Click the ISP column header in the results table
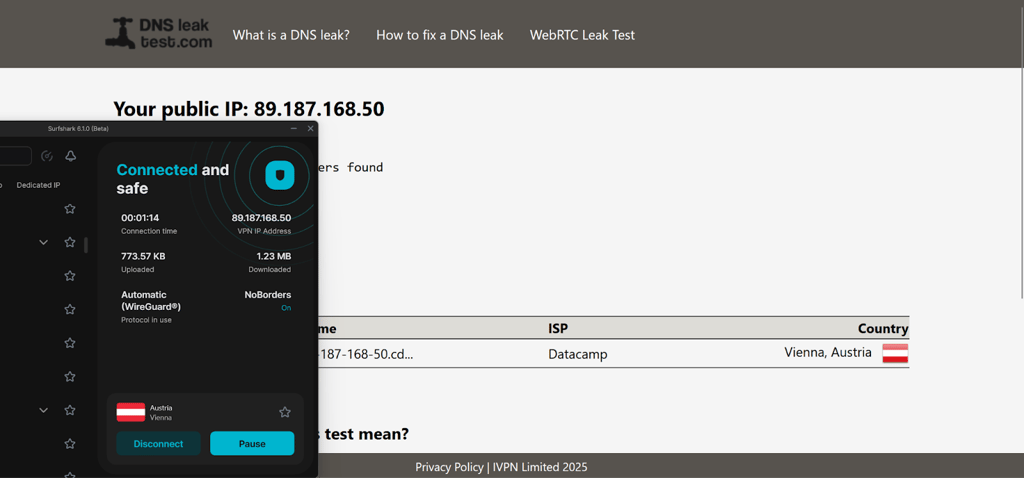This screenshot has height=478, width=1024. (558, 328)
